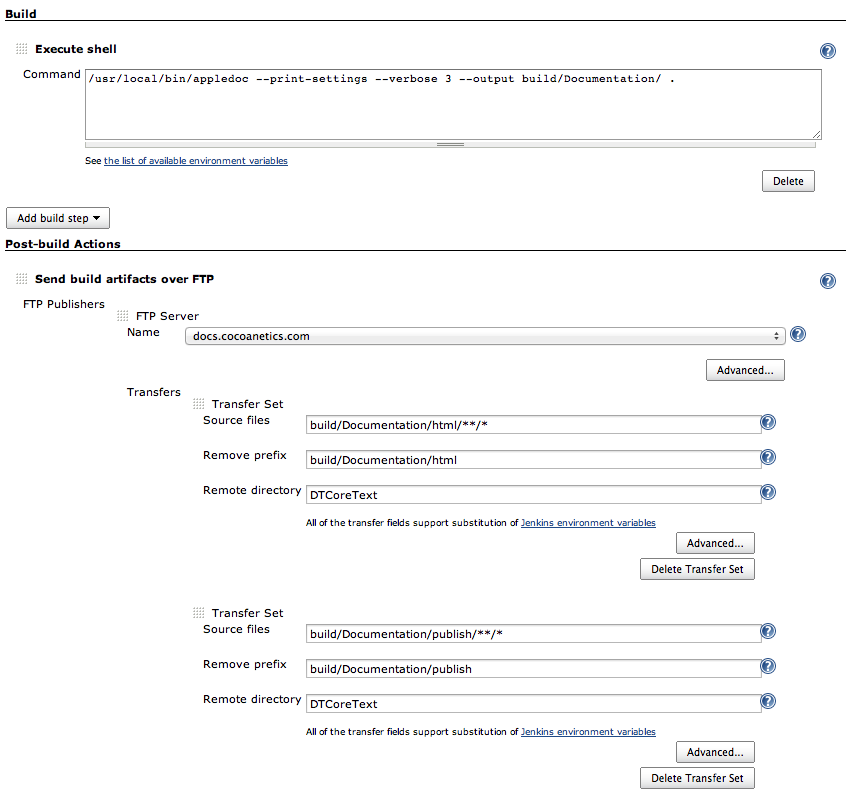Open help icon next to FTP server name
856x799 pixels.
[x=798, y=334]
